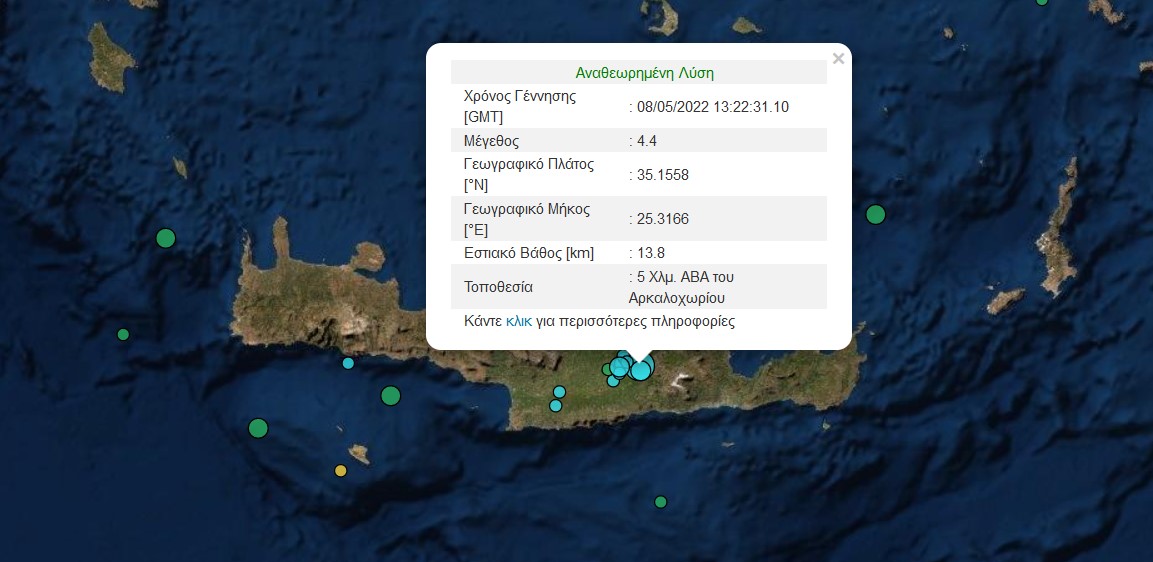Close the earthquake info popup
Image resolution: width=1153 pixels, height=562 pixels.
[838, 59]
